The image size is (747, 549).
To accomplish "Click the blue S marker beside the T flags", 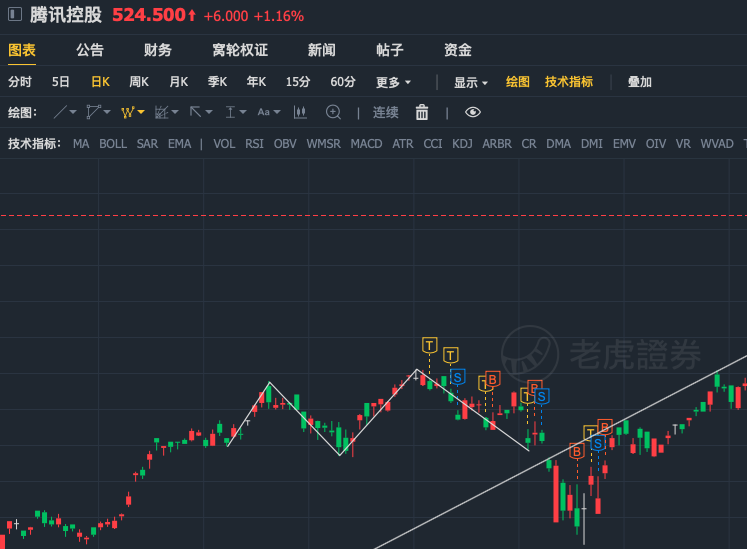I will [x=457, y=378].
